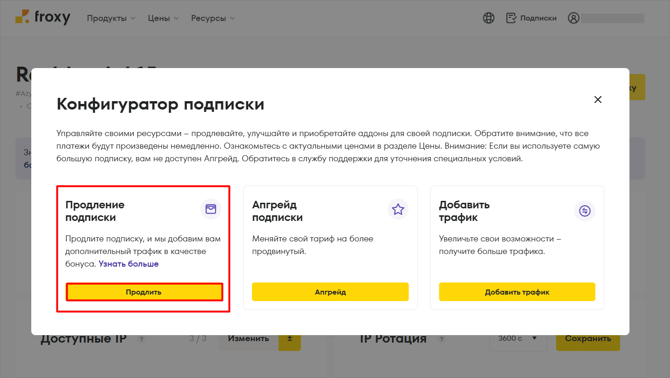Click the add traffic circle icon
The height and width of the screenshot is (378, 670).
point(585,211)
